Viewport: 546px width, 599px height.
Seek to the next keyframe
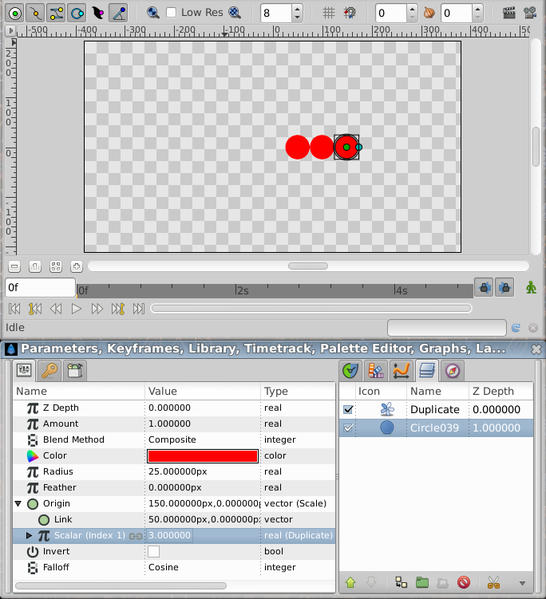(118, 308)
